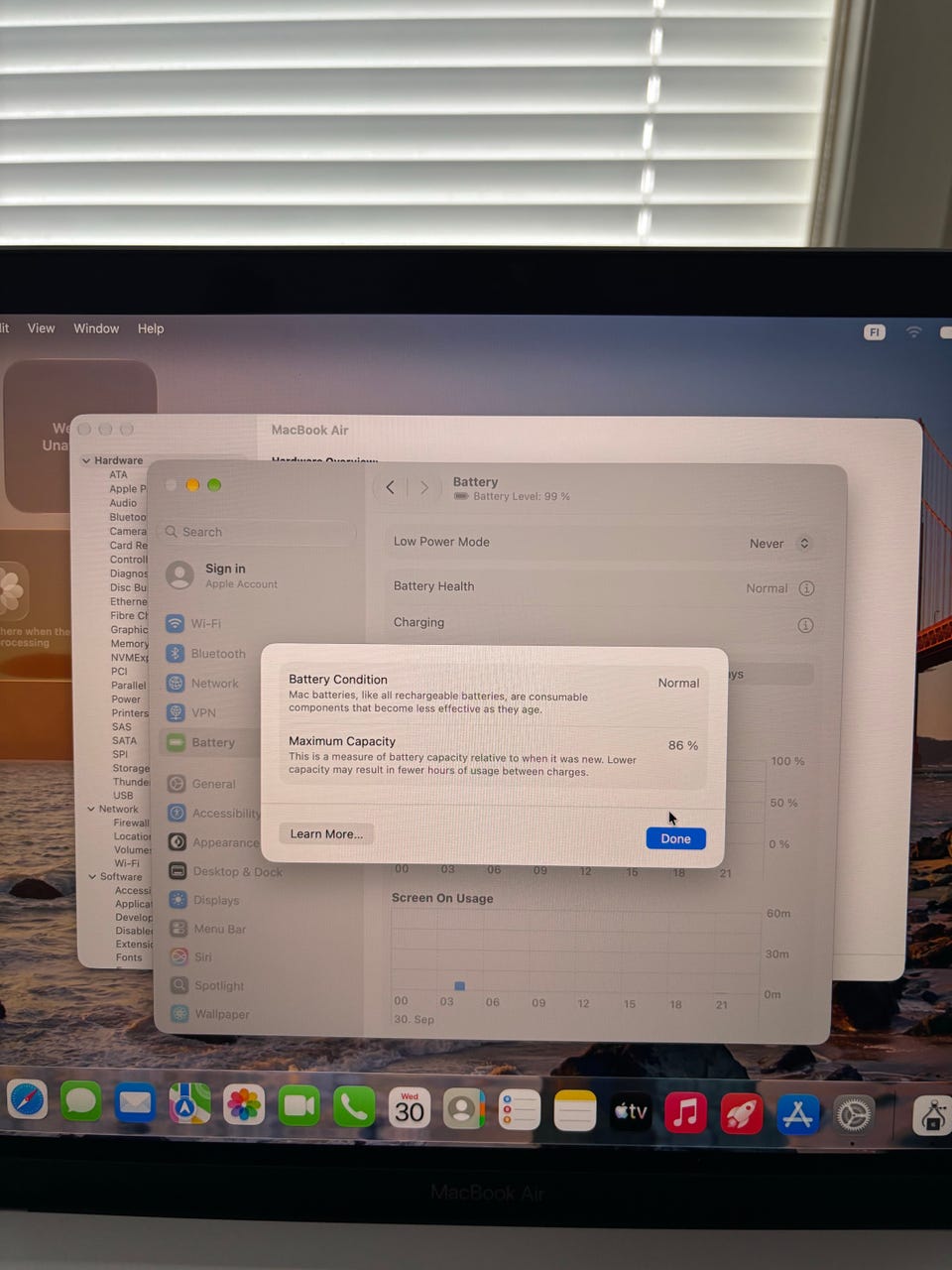This screenshot has height=1270, width=952.
Task: Click the Learn More... button
Action: pyautogui.click(x=326, y=833)
